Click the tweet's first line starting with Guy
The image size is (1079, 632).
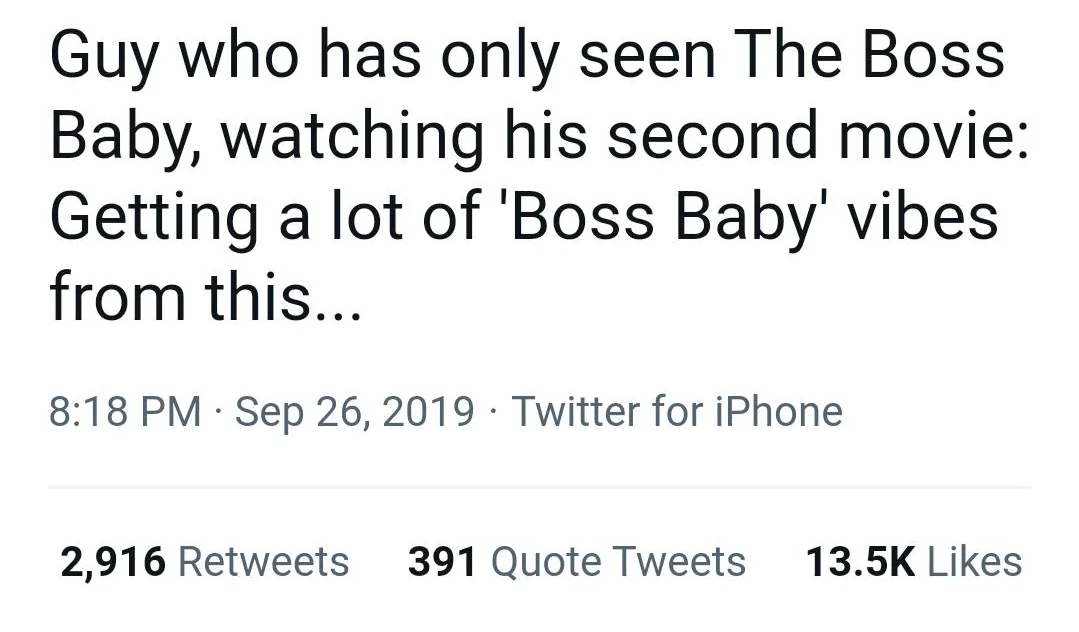click(527, 58)
